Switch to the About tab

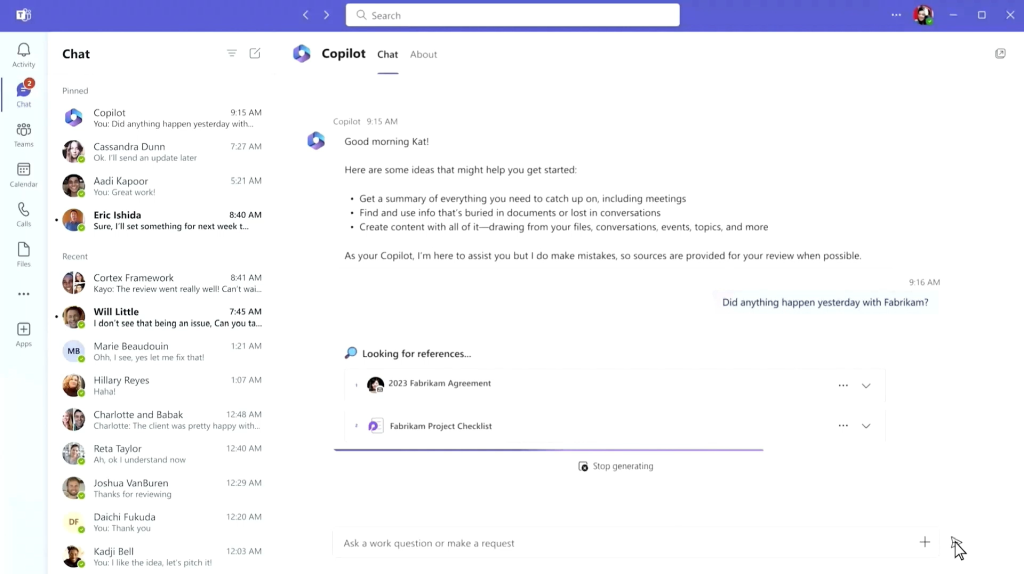(423, 55)
